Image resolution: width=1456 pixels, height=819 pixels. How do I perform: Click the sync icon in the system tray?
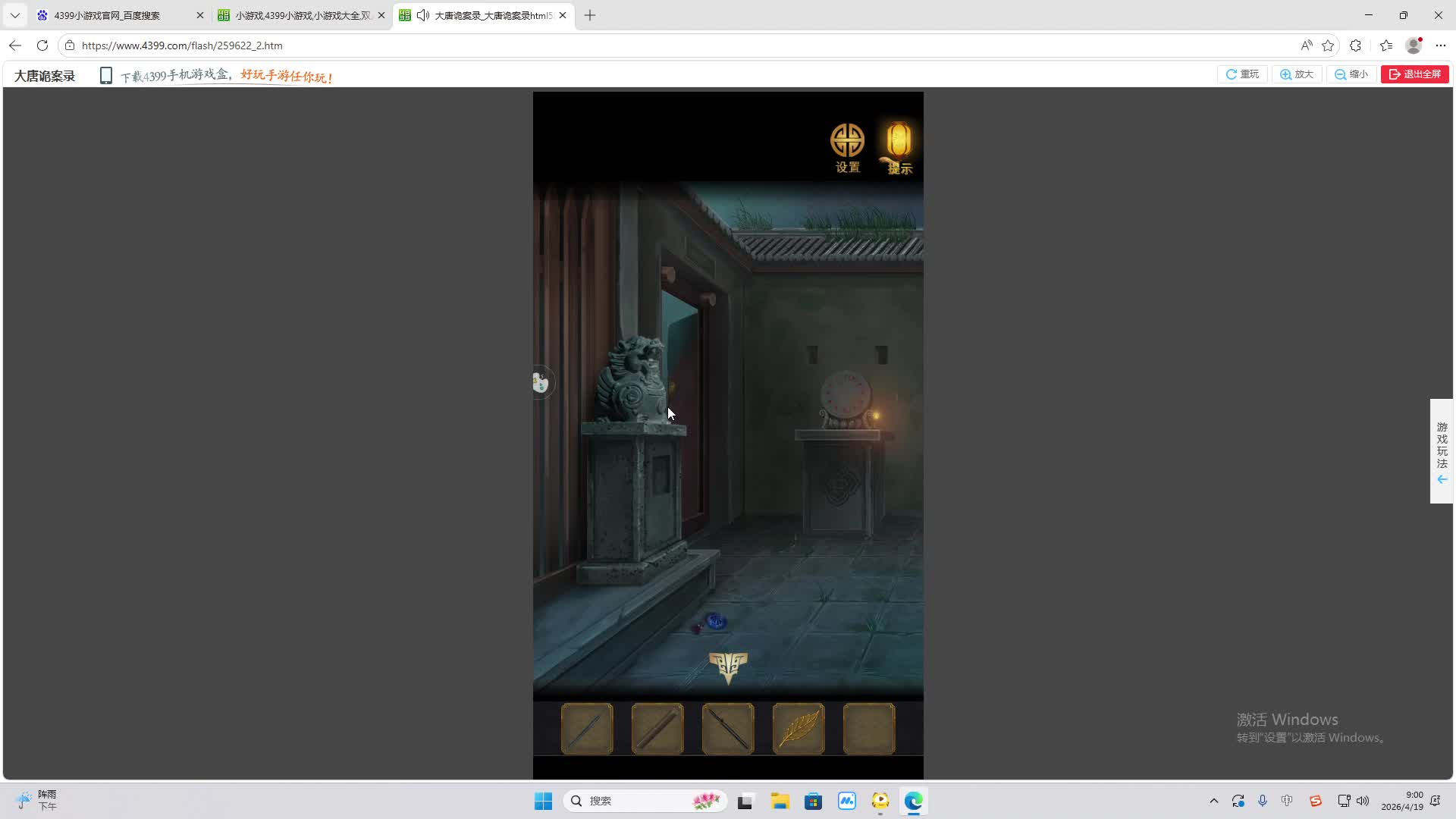1238,801
